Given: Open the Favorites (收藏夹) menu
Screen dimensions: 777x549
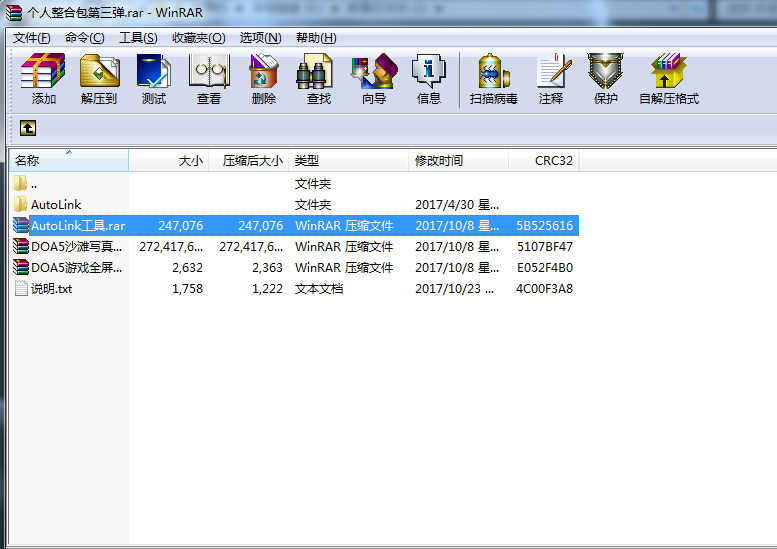Looking at the screenshot, I should (x=199, y=38).
